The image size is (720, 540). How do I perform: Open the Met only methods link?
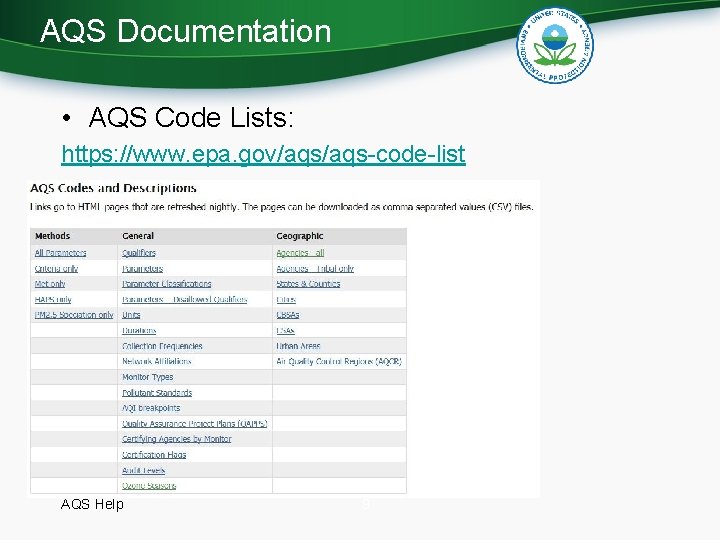[x=50, y=284]
